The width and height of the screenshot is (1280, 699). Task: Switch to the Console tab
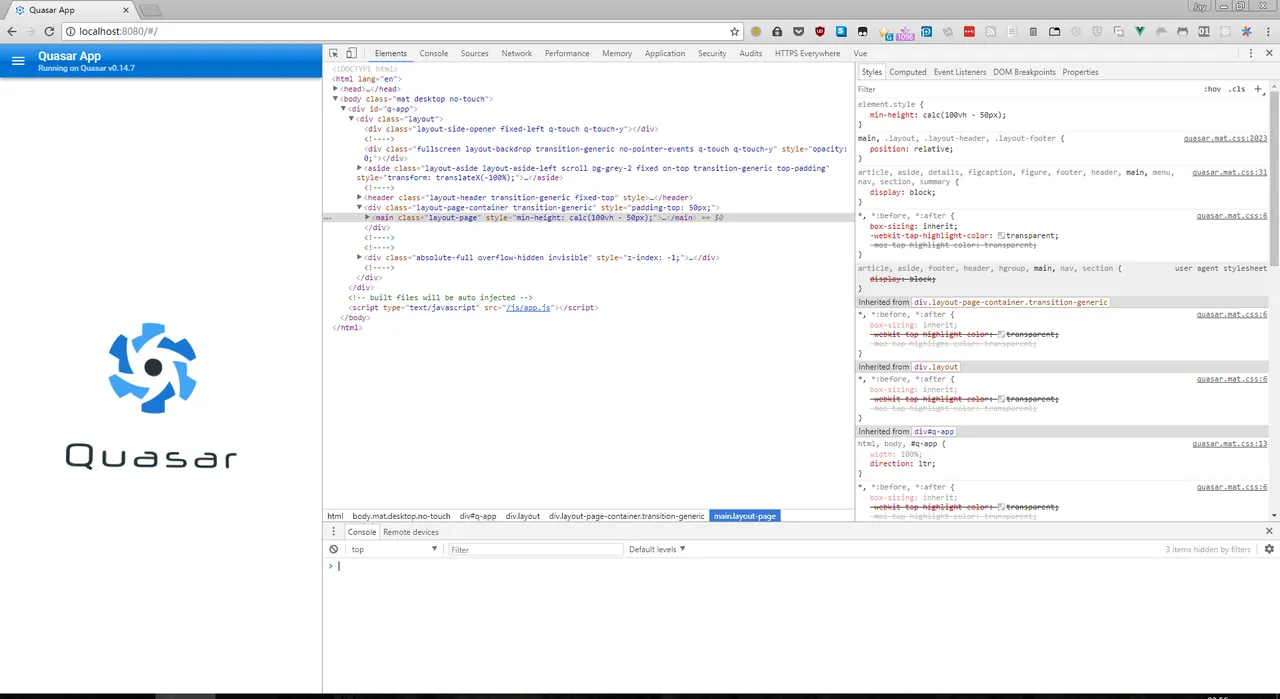[434, 53]
